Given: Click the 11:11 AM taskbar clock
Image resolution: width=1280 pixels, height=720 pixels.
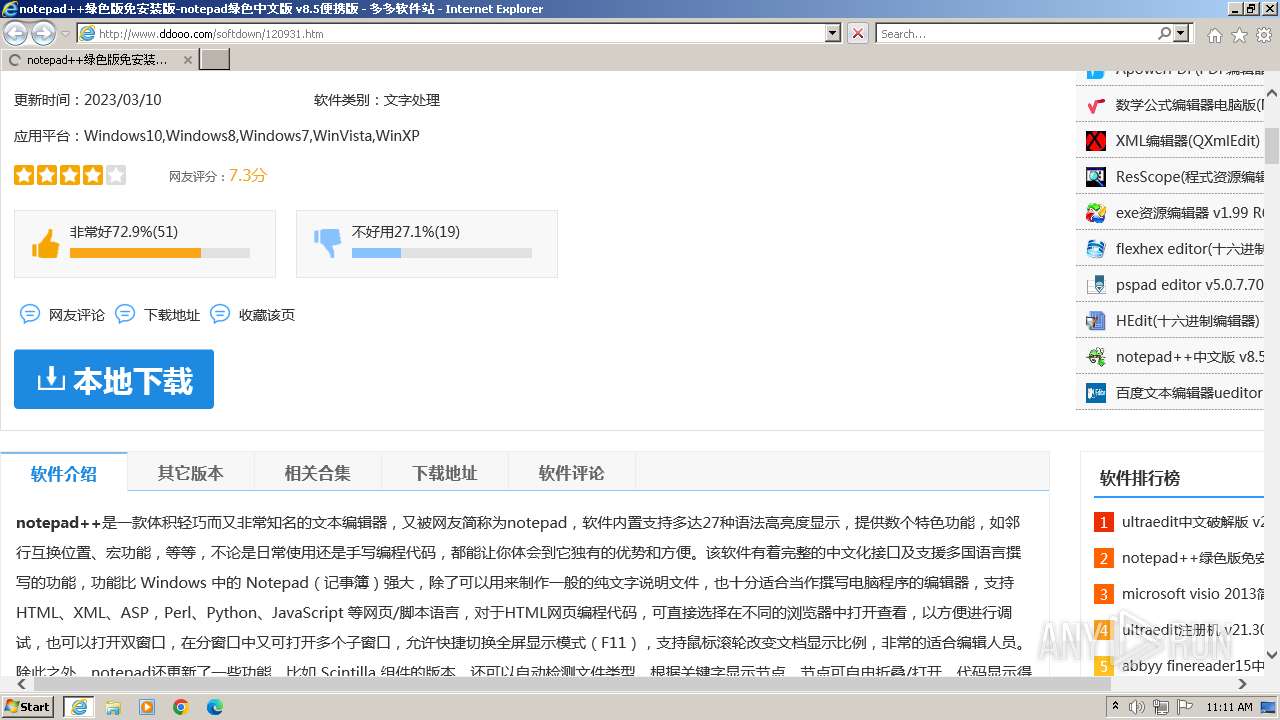Looking at the screenshot, I should [x=1229, y=707].
